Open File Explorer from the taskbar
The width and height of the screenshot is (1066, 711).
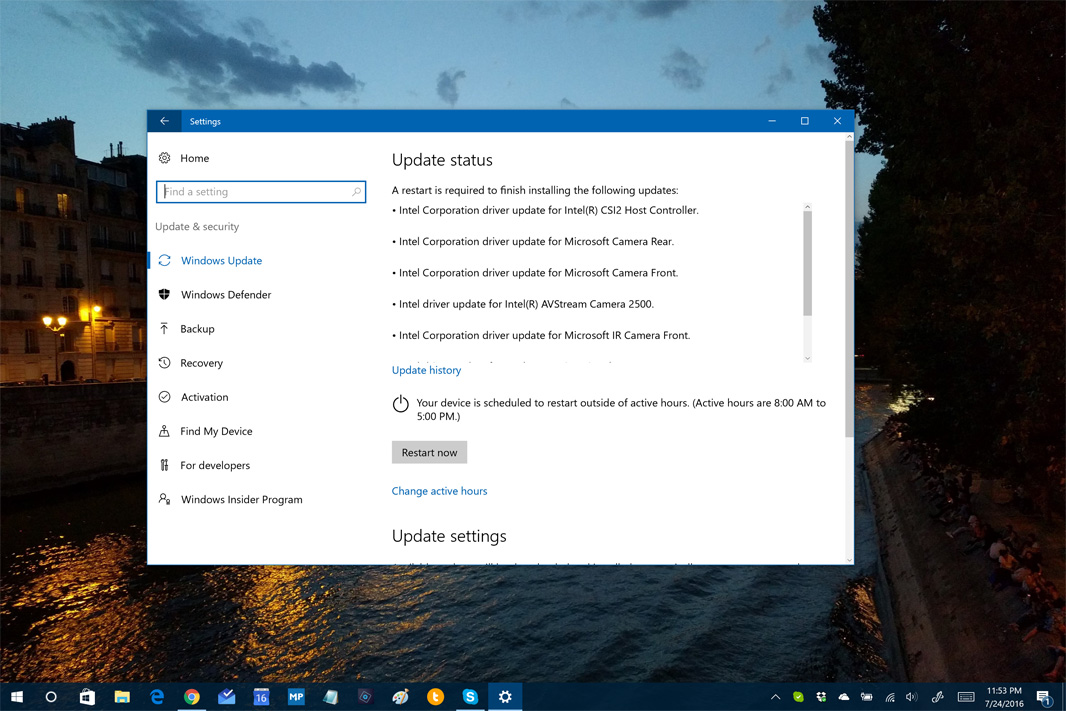(x=122, y=697)
